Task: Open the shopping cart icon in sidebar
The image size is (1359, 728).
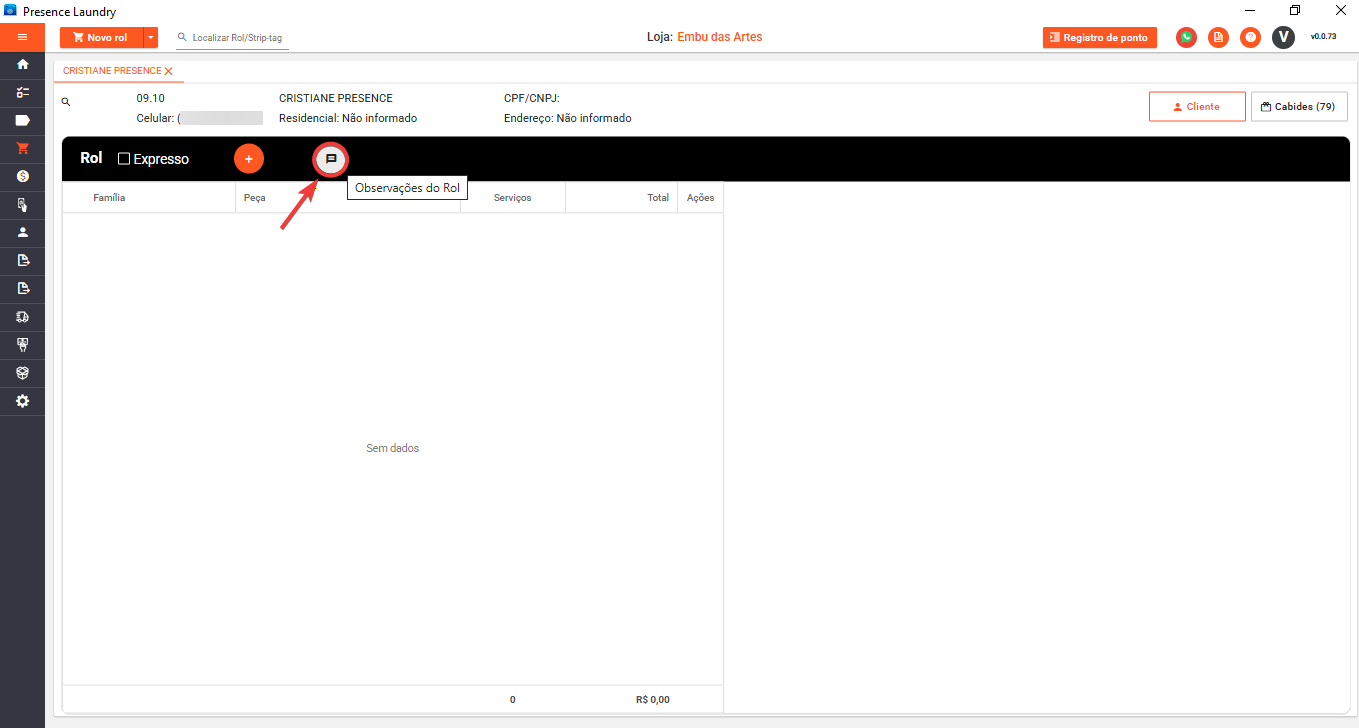Action: 22,148
